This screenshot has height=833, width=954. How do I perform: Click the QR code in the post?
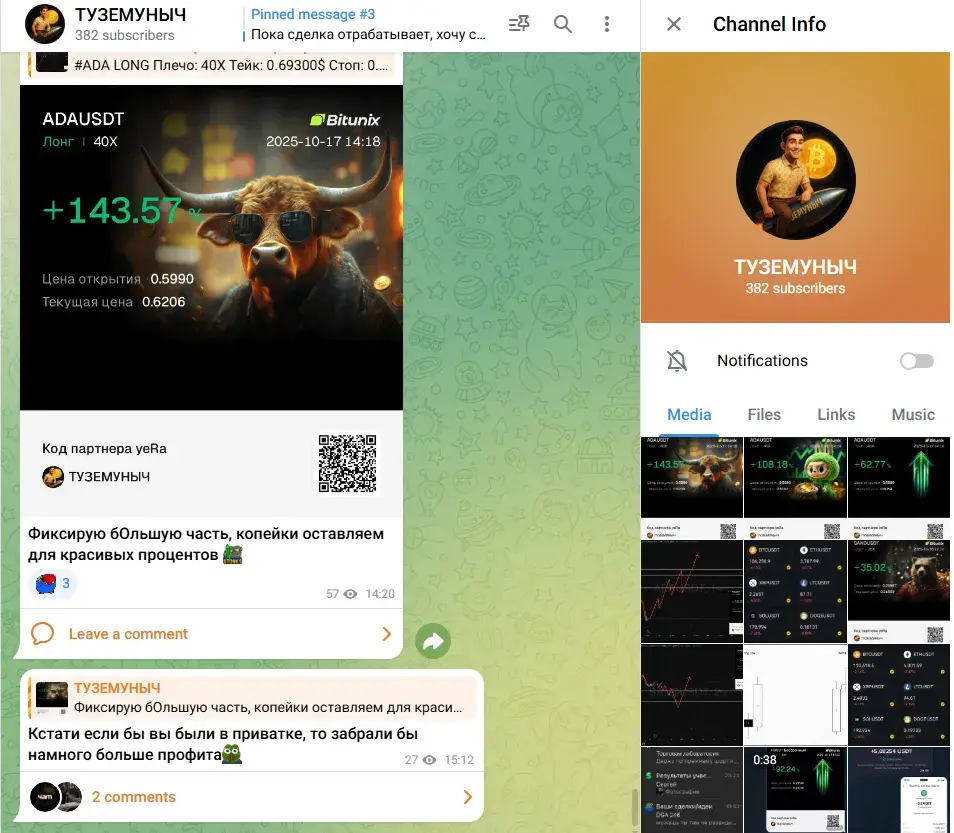point(347,463)
